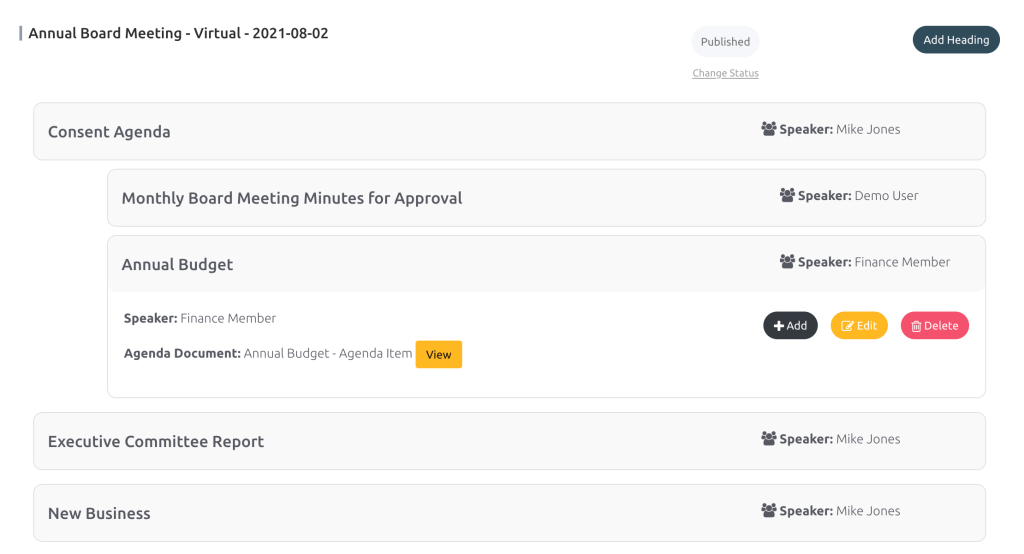Click the Annual Board Meeting title
This screenshot has height=554, width=1024.
tap(178, 33)
